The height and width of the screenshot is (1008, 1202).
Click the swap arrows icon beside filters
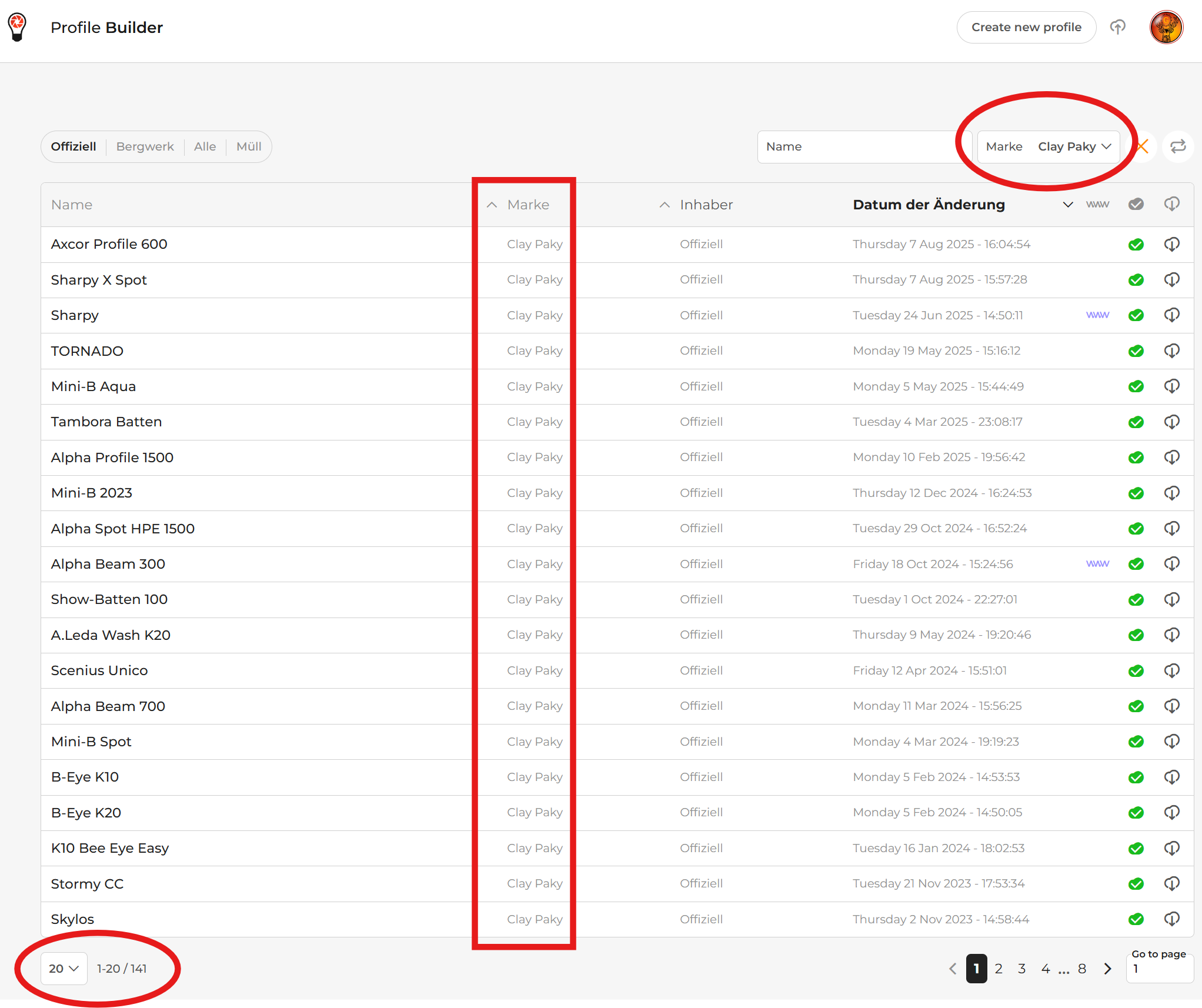click(x=1178, y=146)
